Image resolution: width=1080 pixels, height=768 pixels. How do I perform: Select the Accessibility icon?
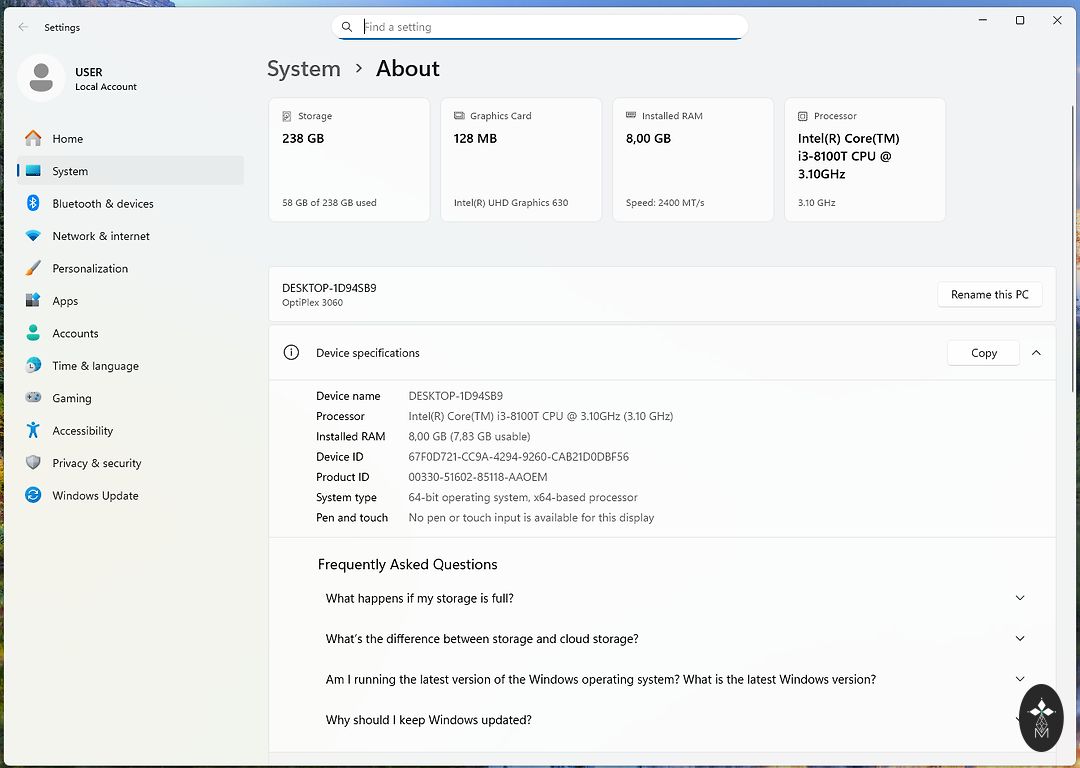coord(33,431)
